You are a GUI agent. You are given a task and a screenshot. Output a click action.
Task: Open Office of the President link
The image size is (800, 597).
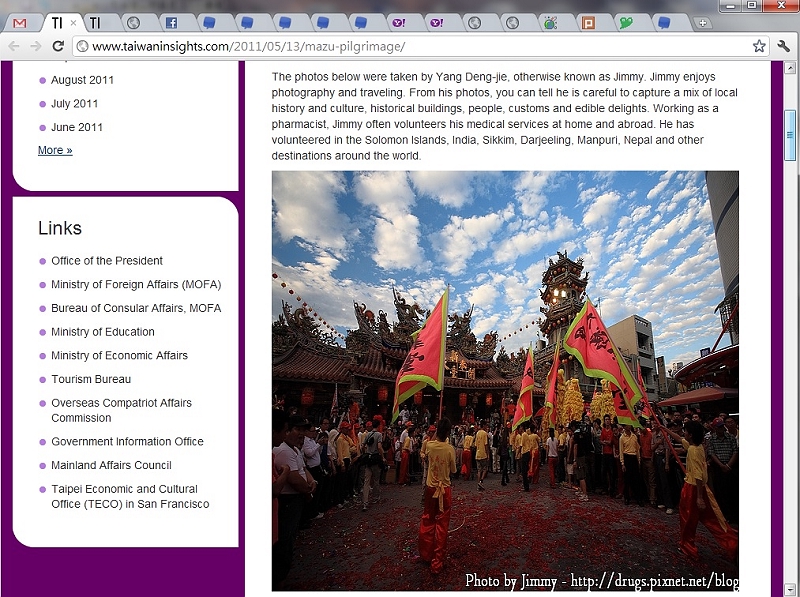[107, 261]
